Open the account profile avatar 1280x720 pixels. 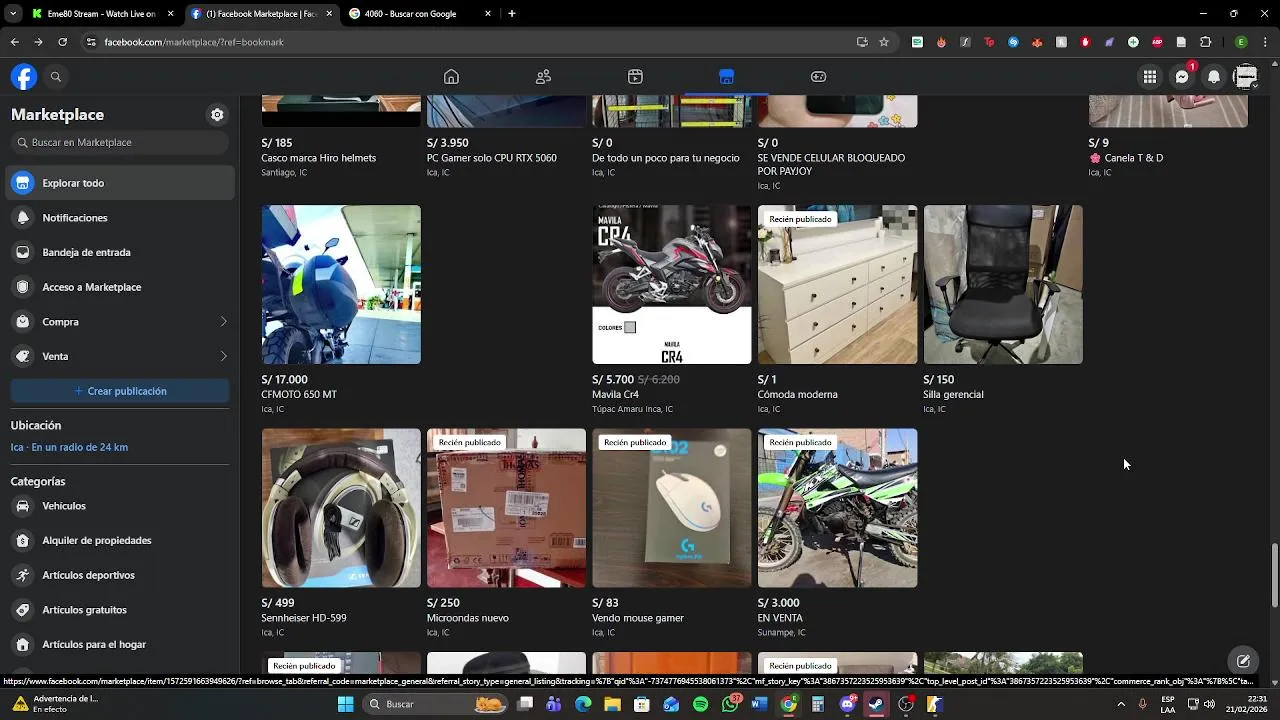pos(1245,77)
